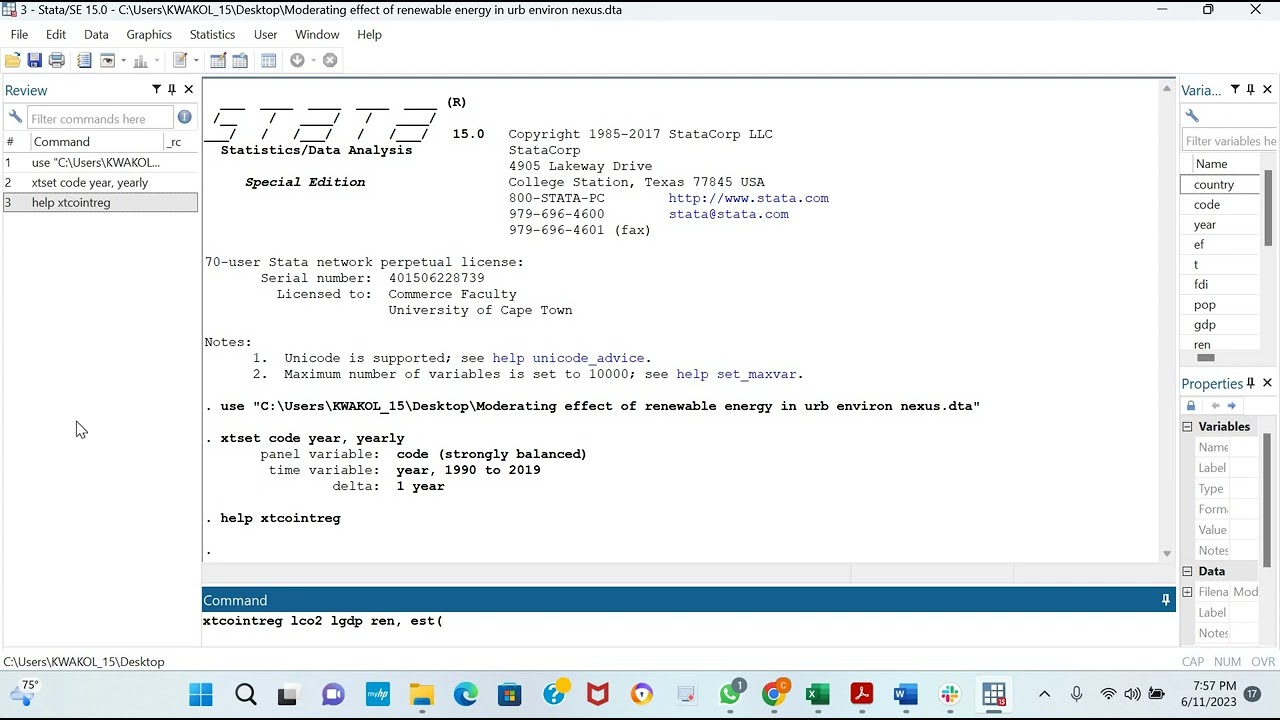Screen dimensions: 1280x720
Task: Open the Viewer eye toolbar icon
Action: (x=108, y=61)
